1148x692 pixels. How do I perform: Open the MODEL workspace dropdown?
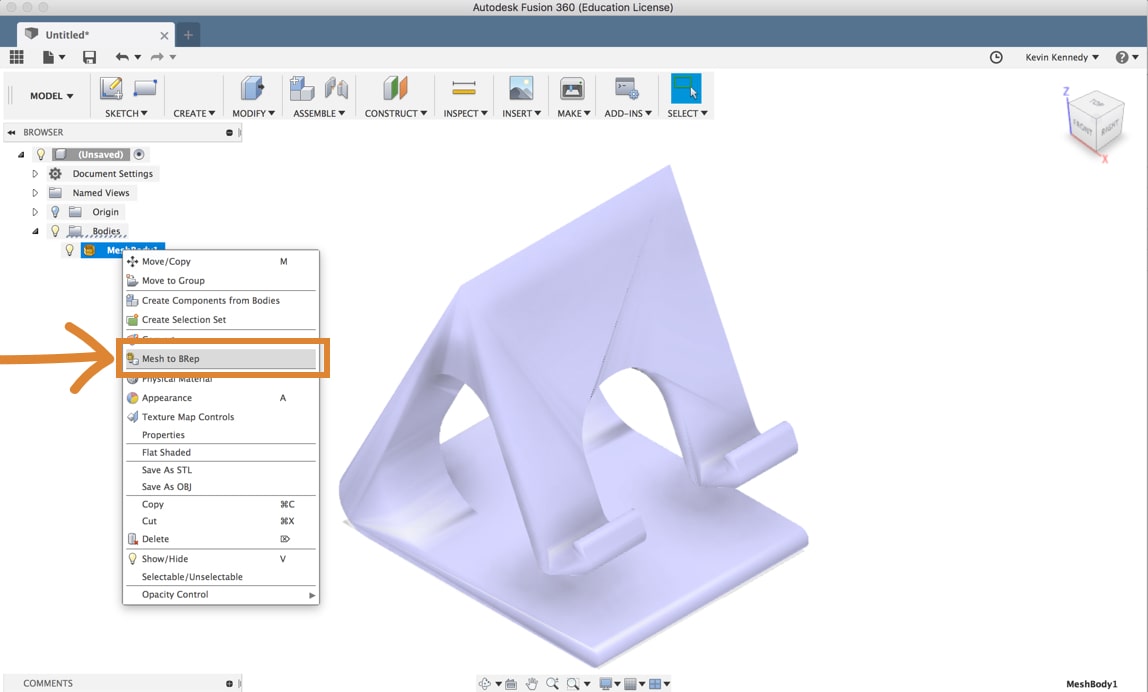click(51, 96)
